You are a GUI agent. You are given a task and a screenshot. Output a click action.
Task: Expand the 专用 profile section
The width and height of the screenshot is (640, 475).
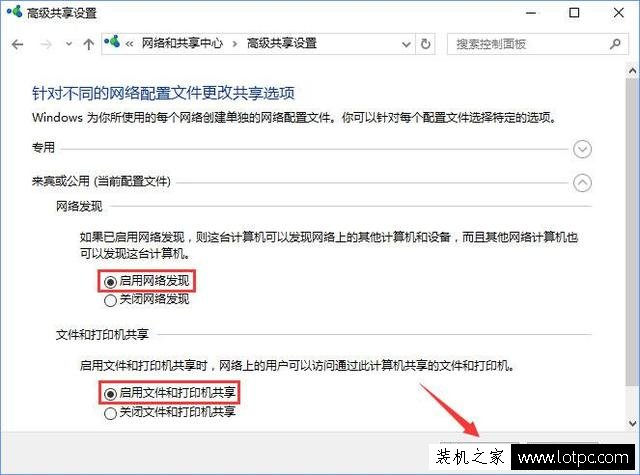point(582,149)
